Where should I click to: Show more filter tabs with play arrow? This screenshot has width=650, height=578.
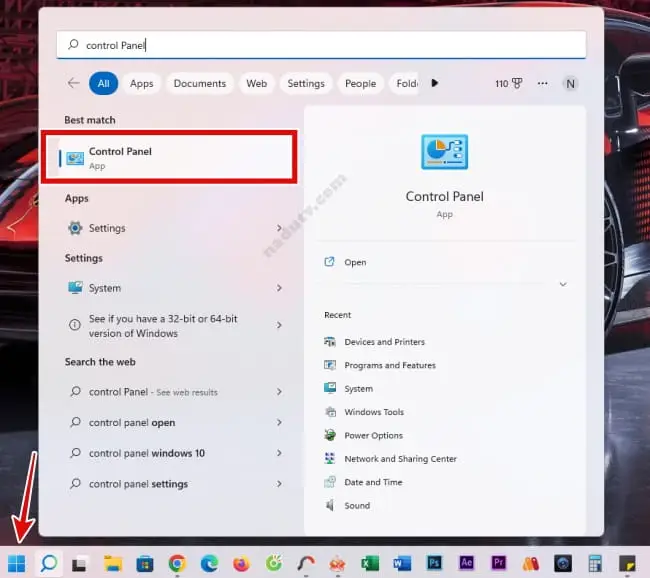[434, 83]
